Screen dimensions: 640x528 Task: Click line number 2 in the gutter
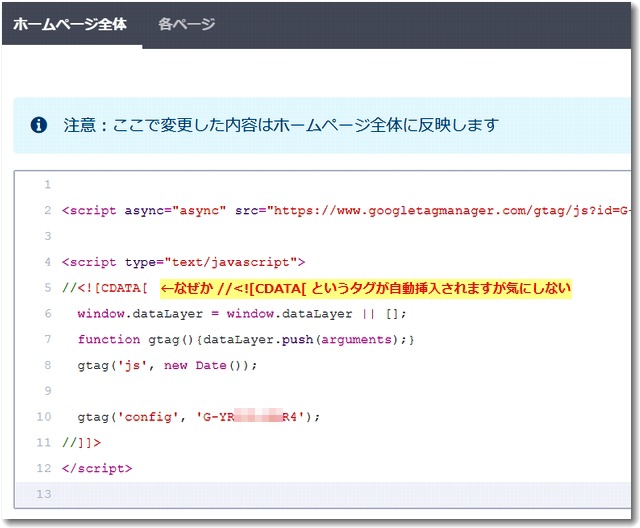point(48,211)
